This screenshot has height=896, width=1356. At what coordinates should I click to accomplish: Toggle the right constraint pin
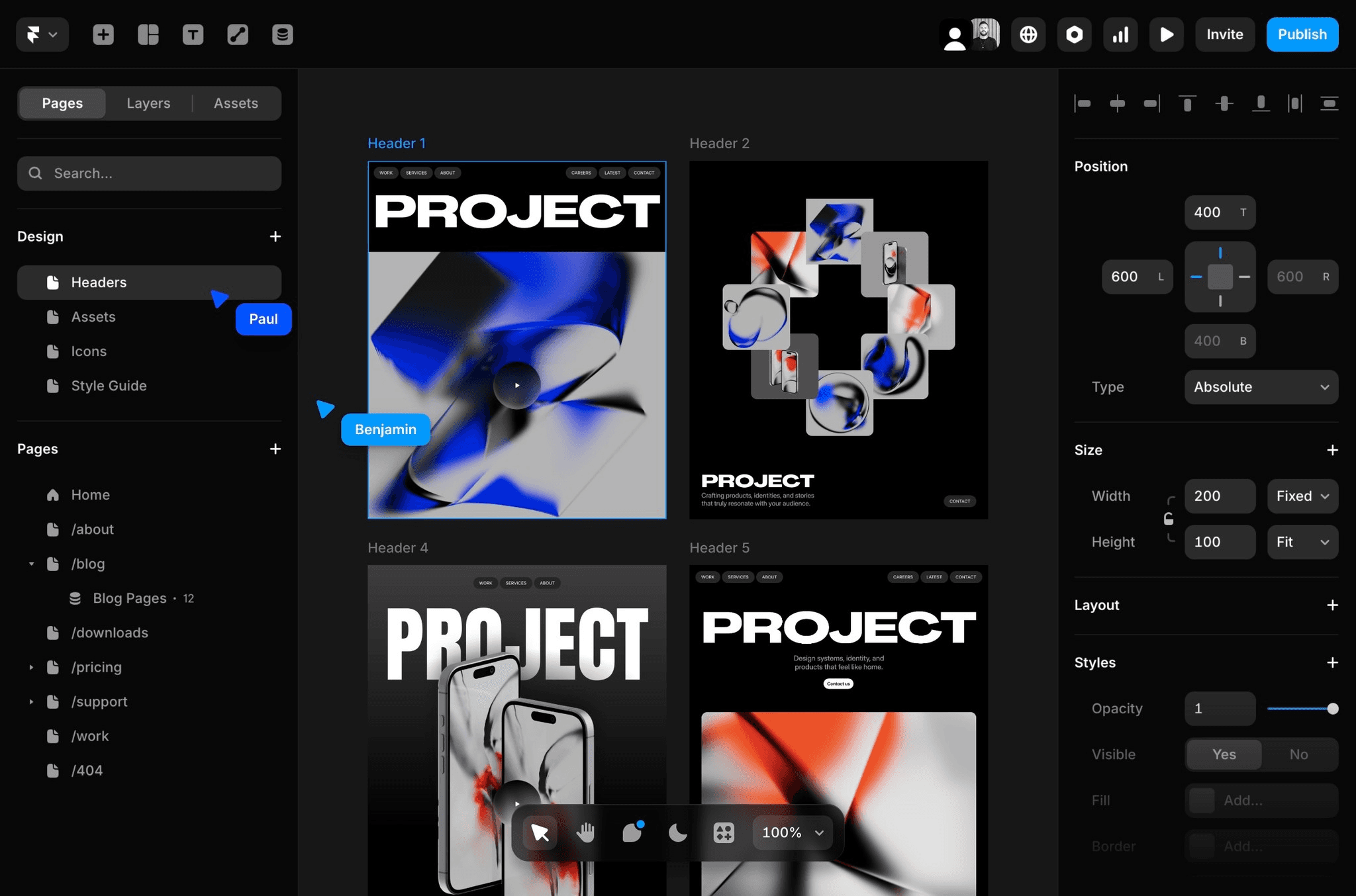tap(1245, 277)
